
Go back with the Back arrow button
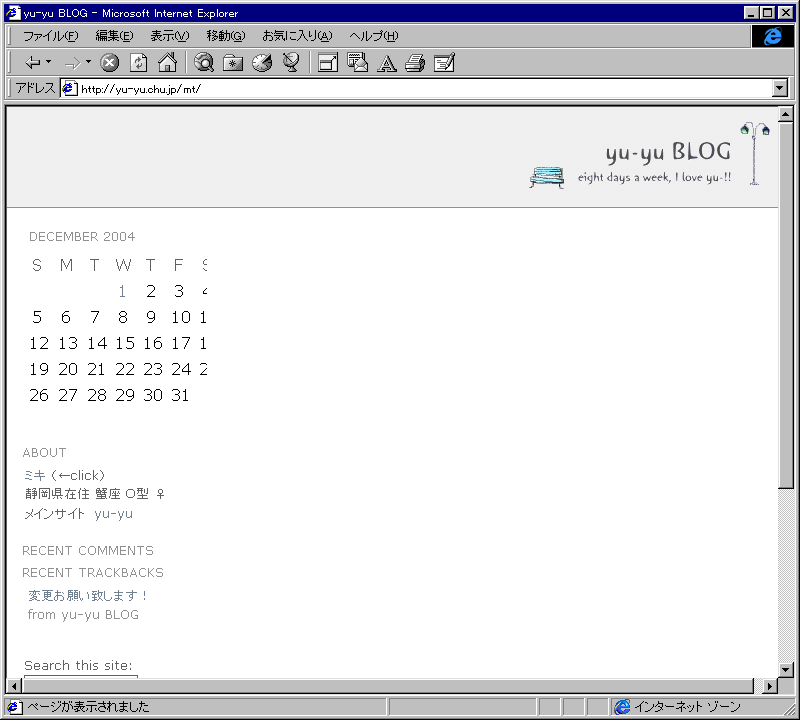click(x=33, y=63)
